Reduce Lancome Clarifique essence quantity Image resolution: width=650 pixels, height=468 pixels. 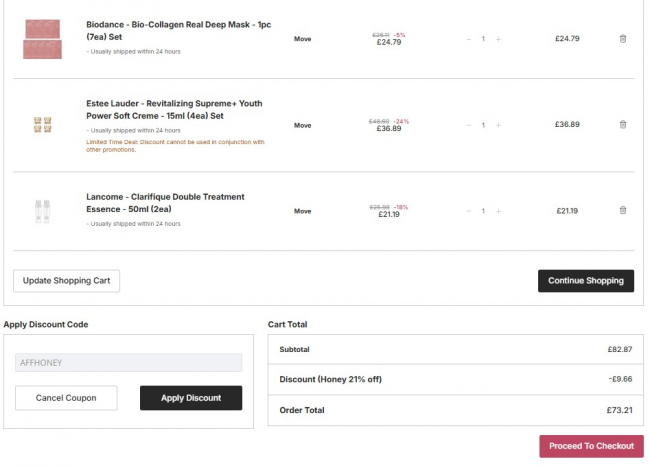[468, 211]
